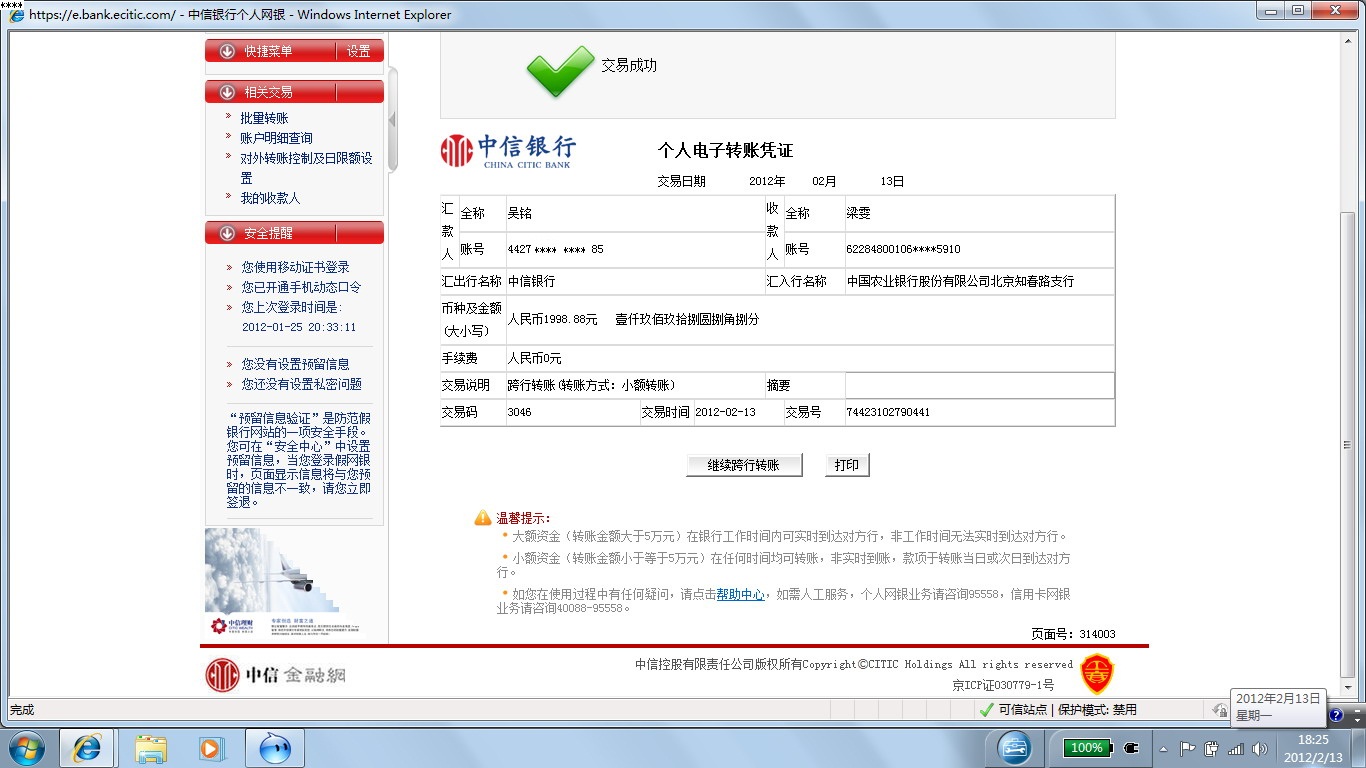Click the 中信金融网 footer logo
The image size is (1366, 768).
pos(276,675)
